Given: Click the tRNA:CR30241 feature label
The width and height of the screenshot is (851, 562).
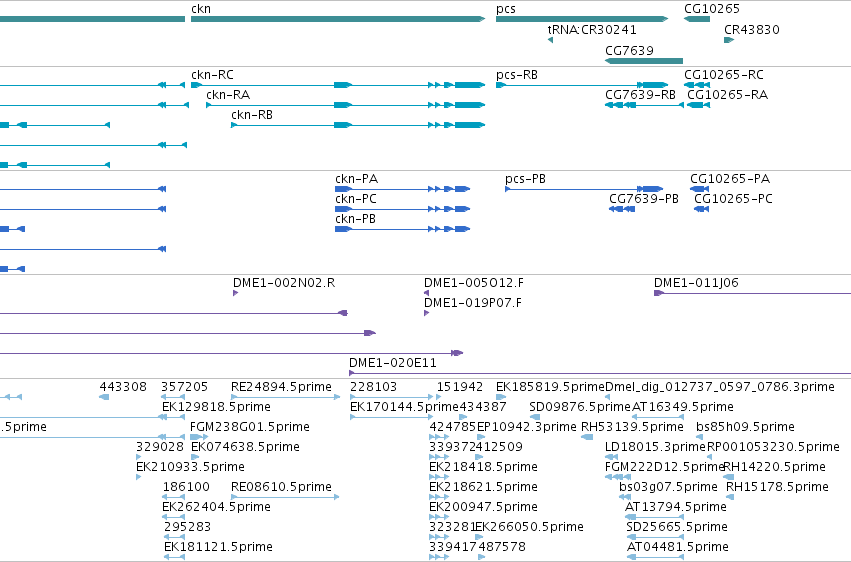Looking at the screenshot, I should click(x=592, y=30).
